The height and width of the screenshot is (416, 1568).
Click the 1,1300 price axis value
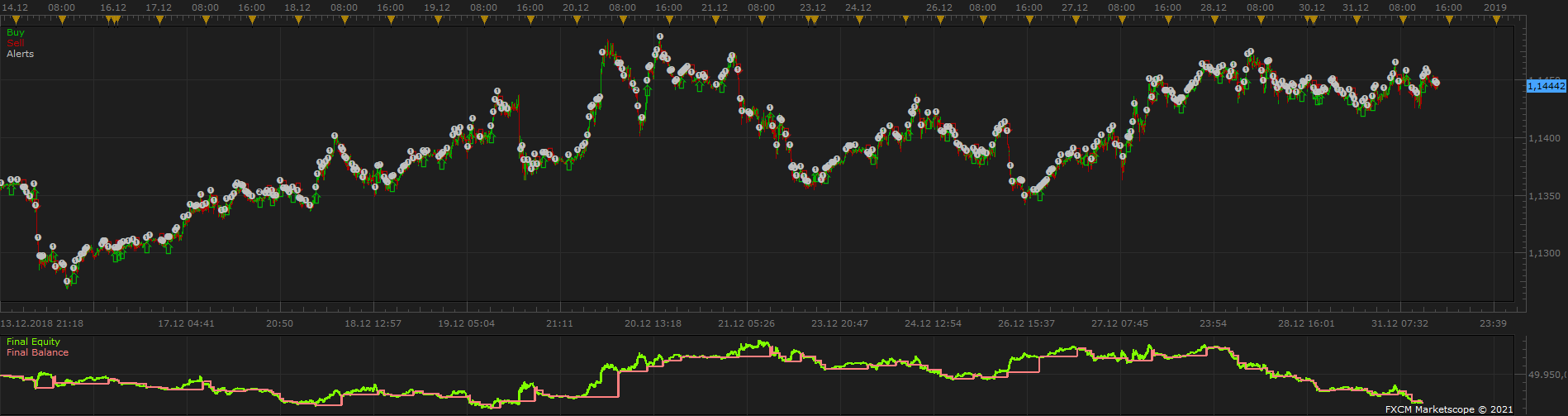(1543, 254)
